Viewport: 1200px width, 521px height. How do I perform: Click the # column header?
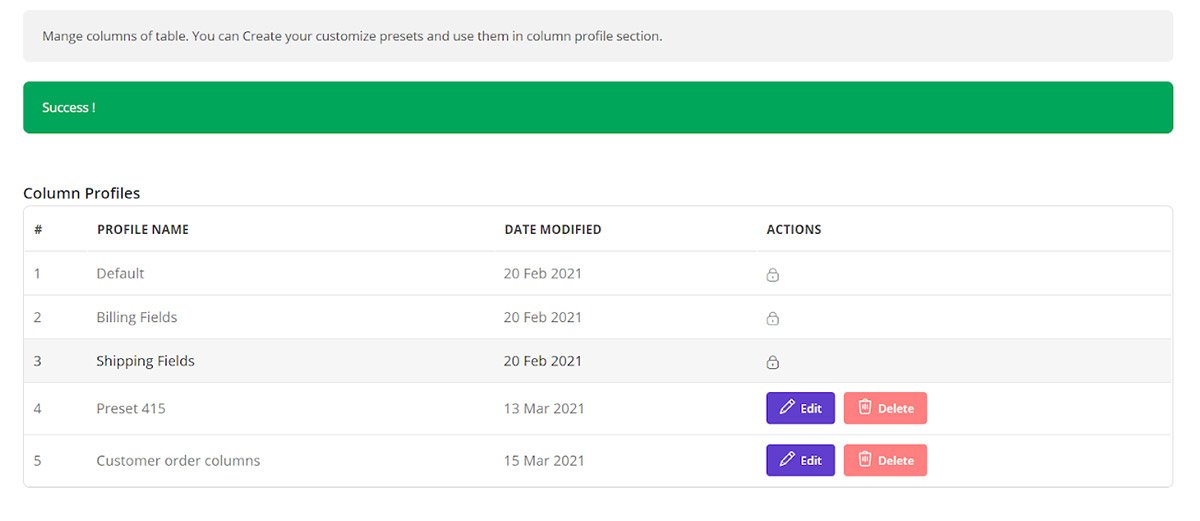click(x=38, y=229)
